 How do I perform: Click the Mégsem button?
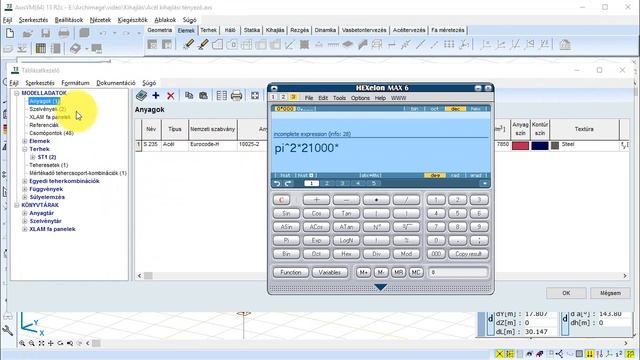point(611,293)
